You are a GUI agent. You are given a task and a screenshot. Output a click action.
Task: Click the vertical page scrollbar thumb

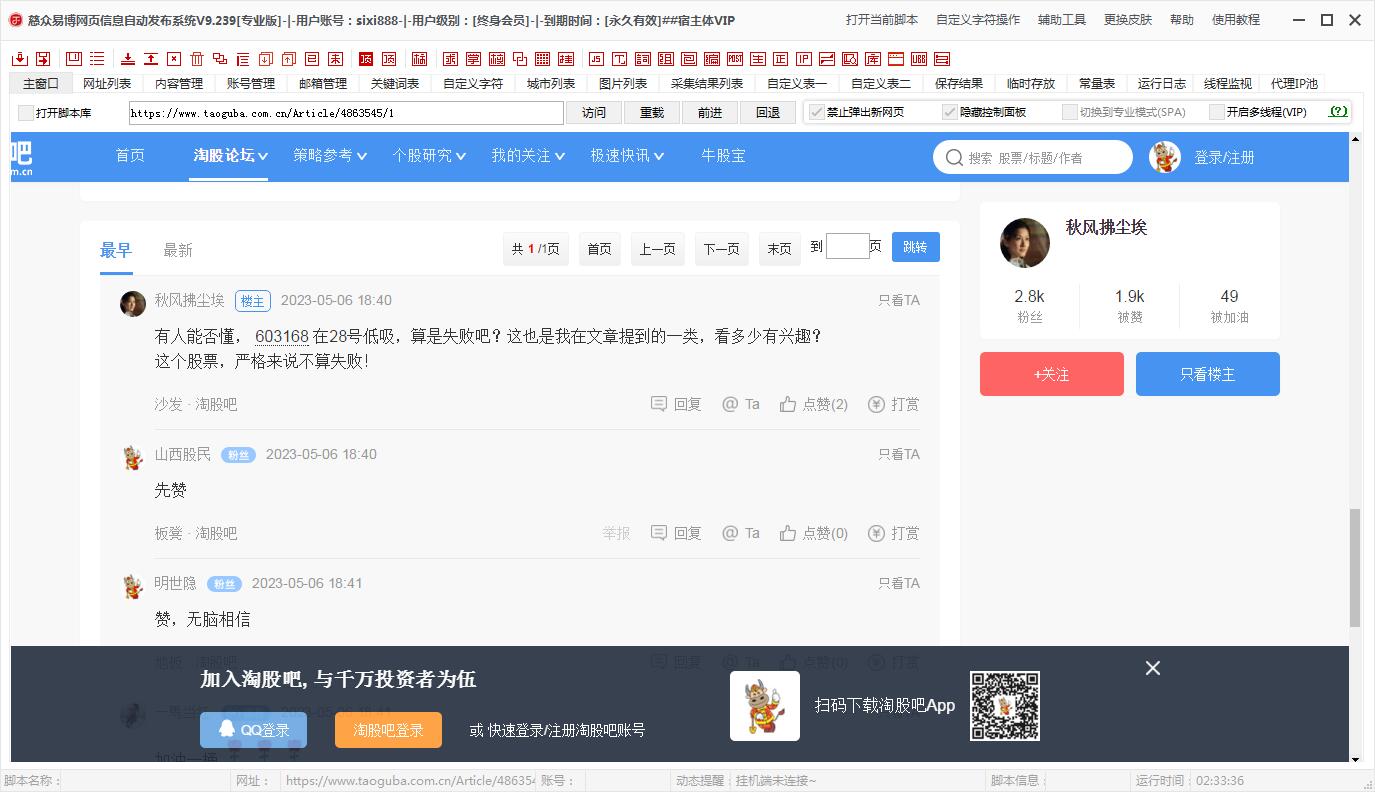pyautogui.click(x=1356, y=567)
